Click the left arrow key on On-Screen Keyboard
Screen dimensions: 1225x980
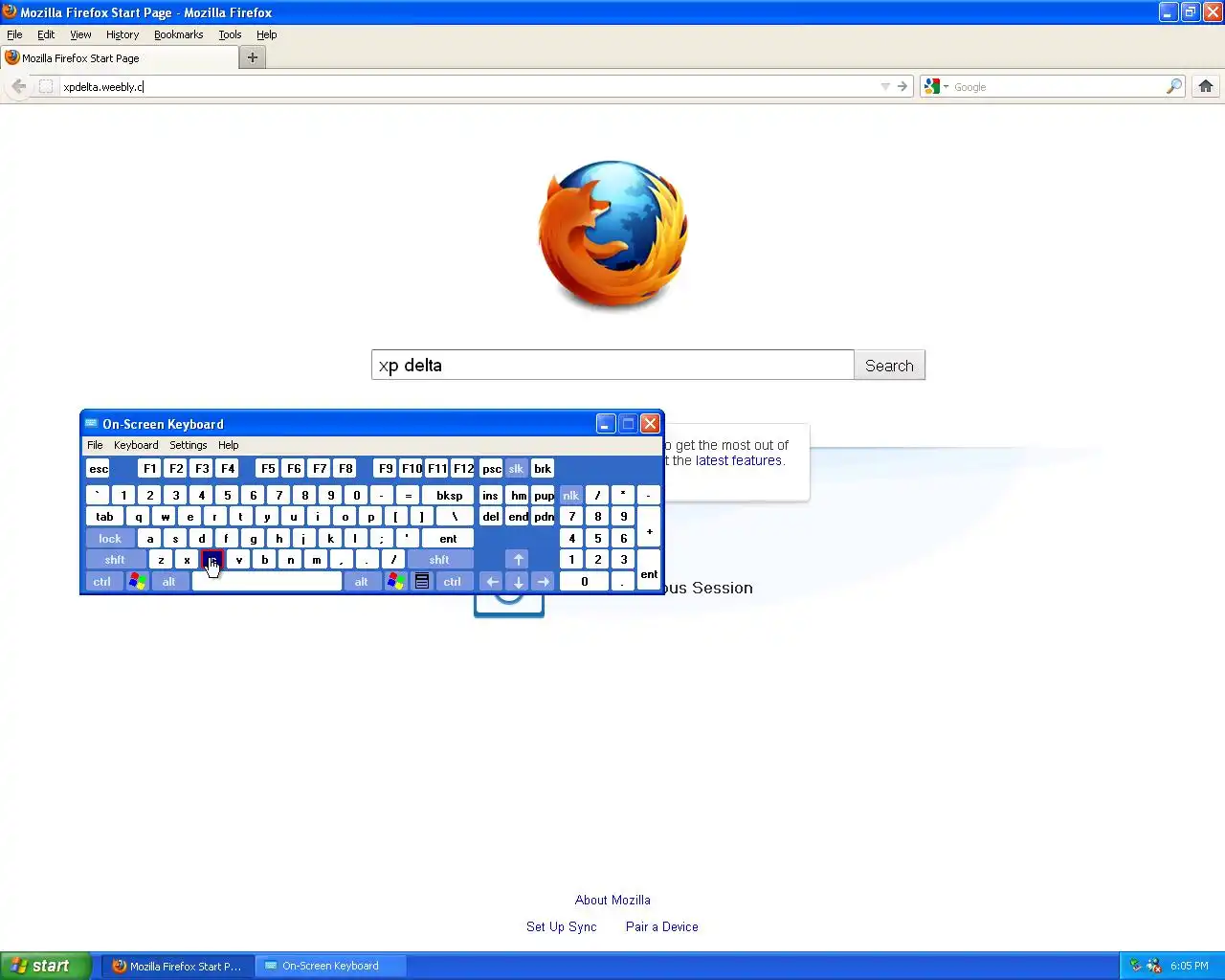pyautogui.click(x=491, y=581)
